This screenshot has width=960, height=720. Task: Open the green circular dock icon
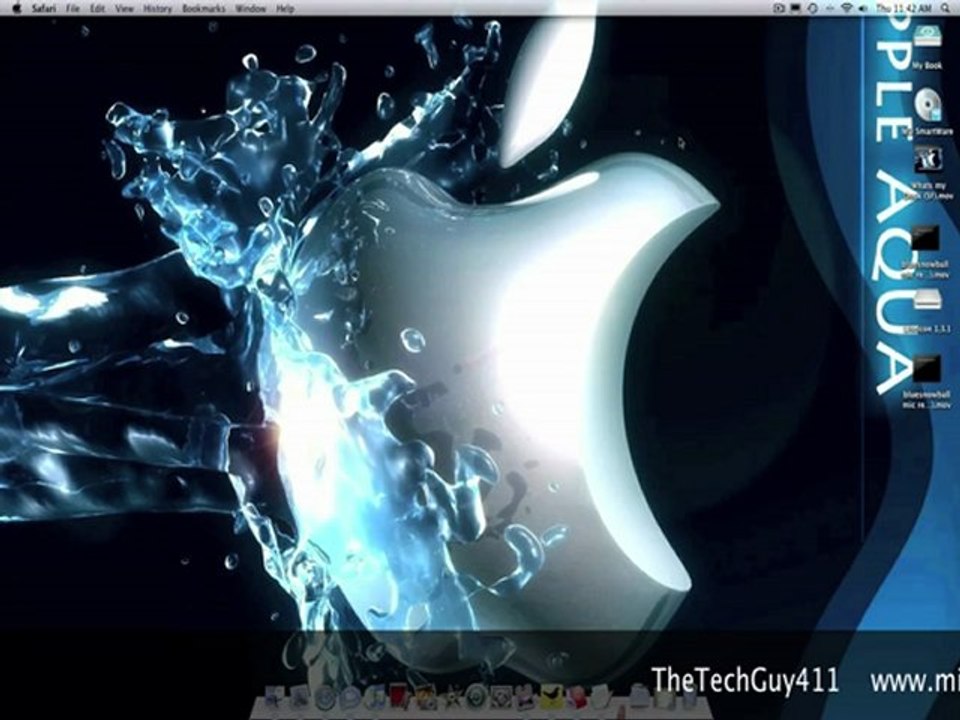tap(476, 697)
